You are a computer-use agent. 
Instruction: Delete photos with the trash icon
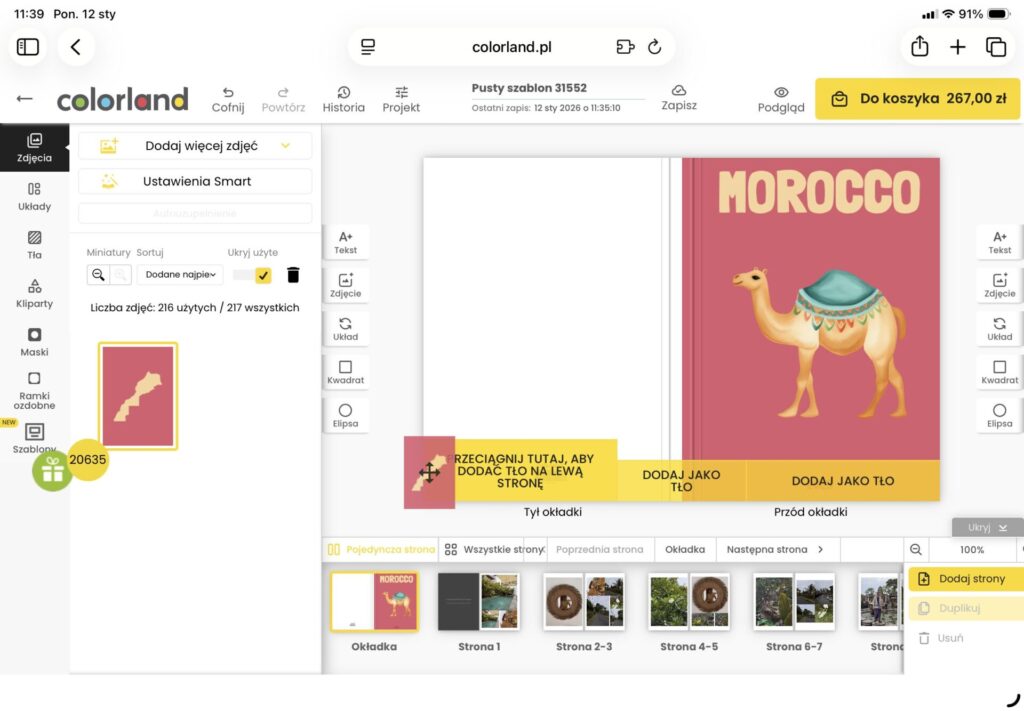click(x=293, y=275)
